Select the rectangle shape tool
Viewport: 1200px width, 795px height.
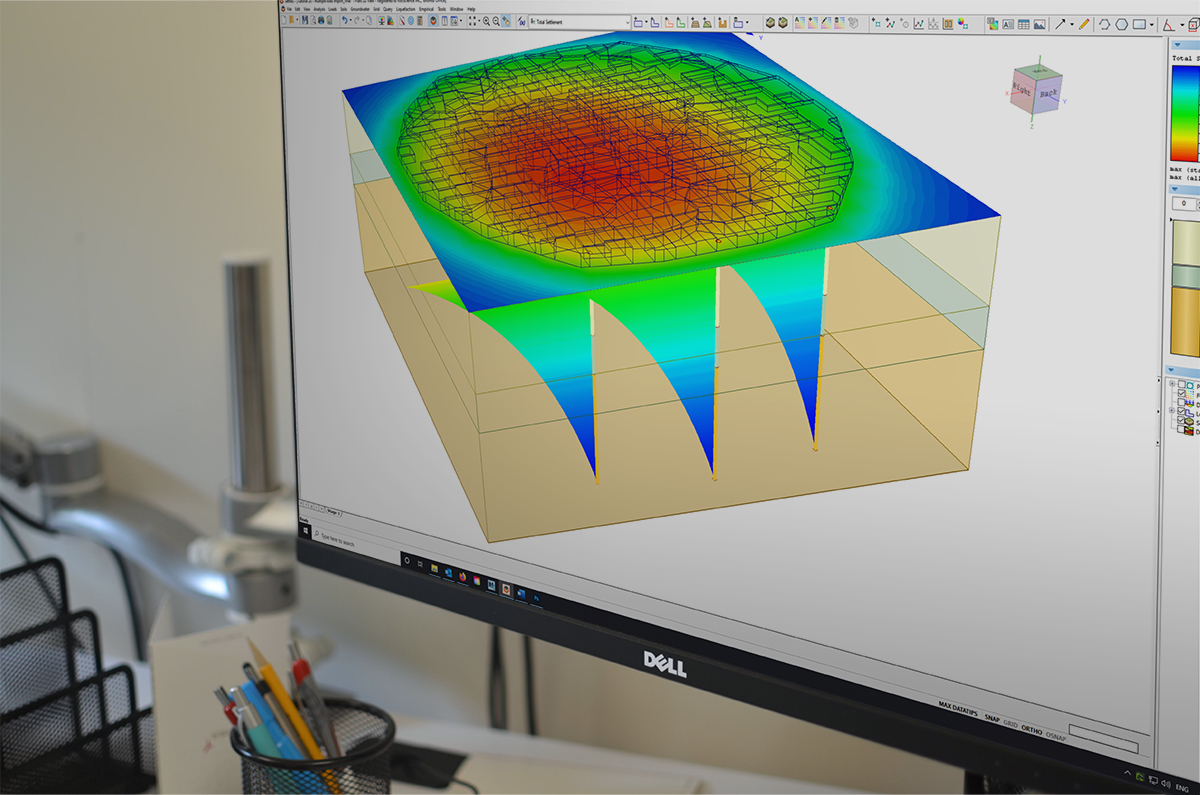(x=1139, y=24)
